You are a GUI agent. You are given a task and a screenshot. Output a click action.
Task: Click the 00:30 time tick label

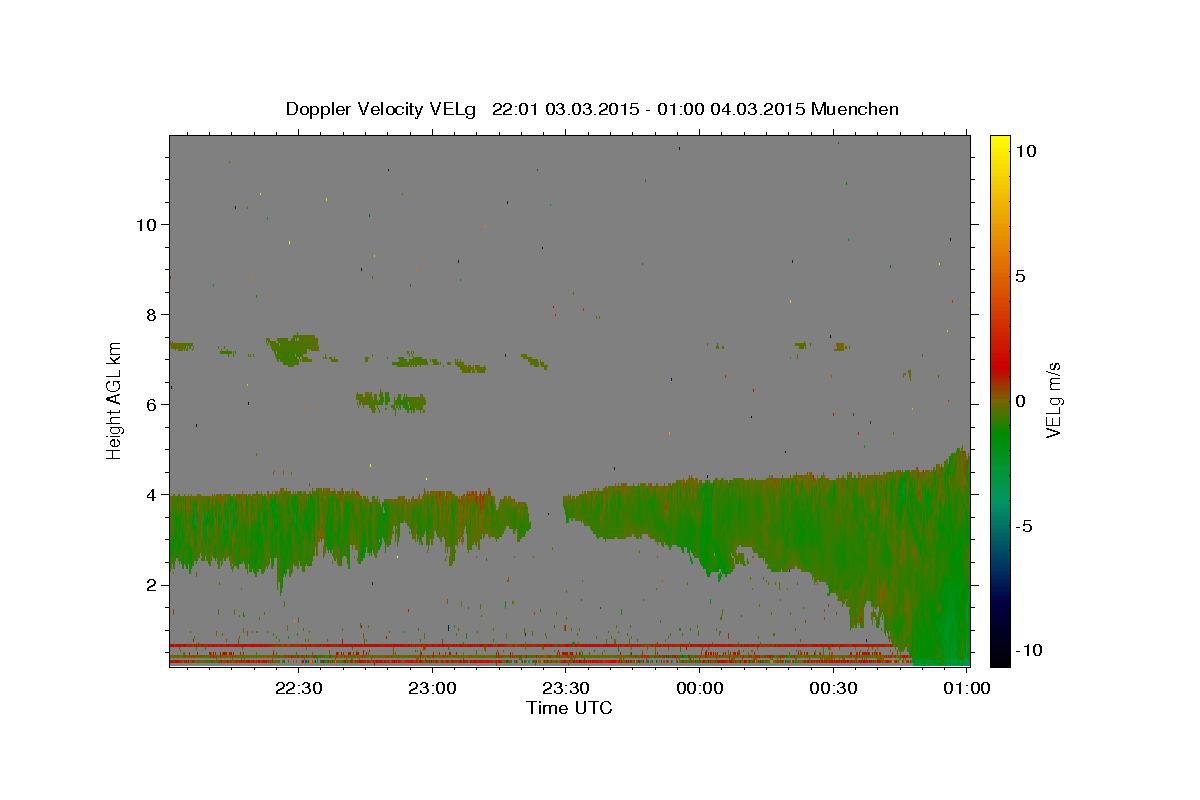(833, 688)
